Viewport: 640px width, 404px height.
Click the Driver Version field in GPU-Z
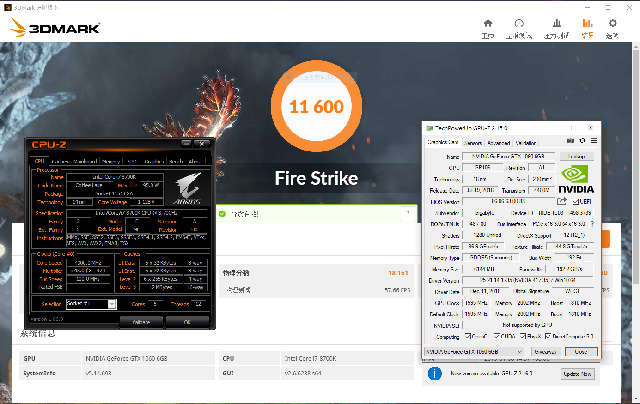[x=528, y=280]
